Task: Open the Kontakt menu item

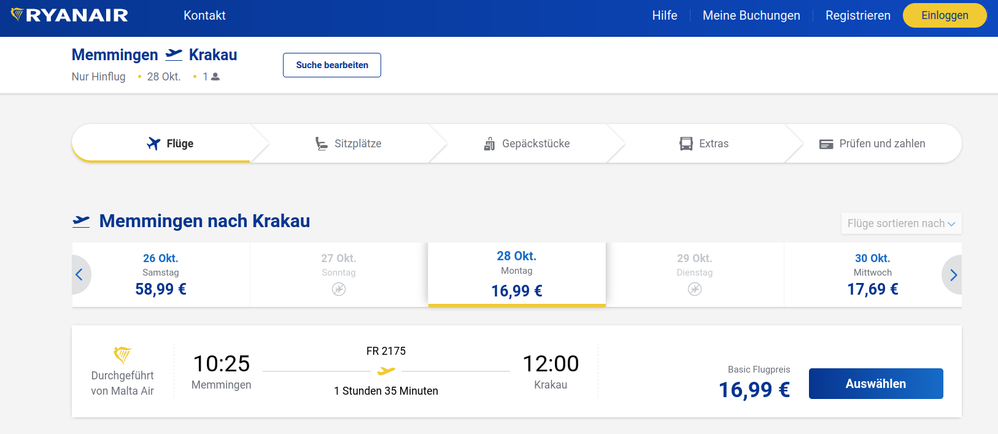Action: [x=205, y=16]
